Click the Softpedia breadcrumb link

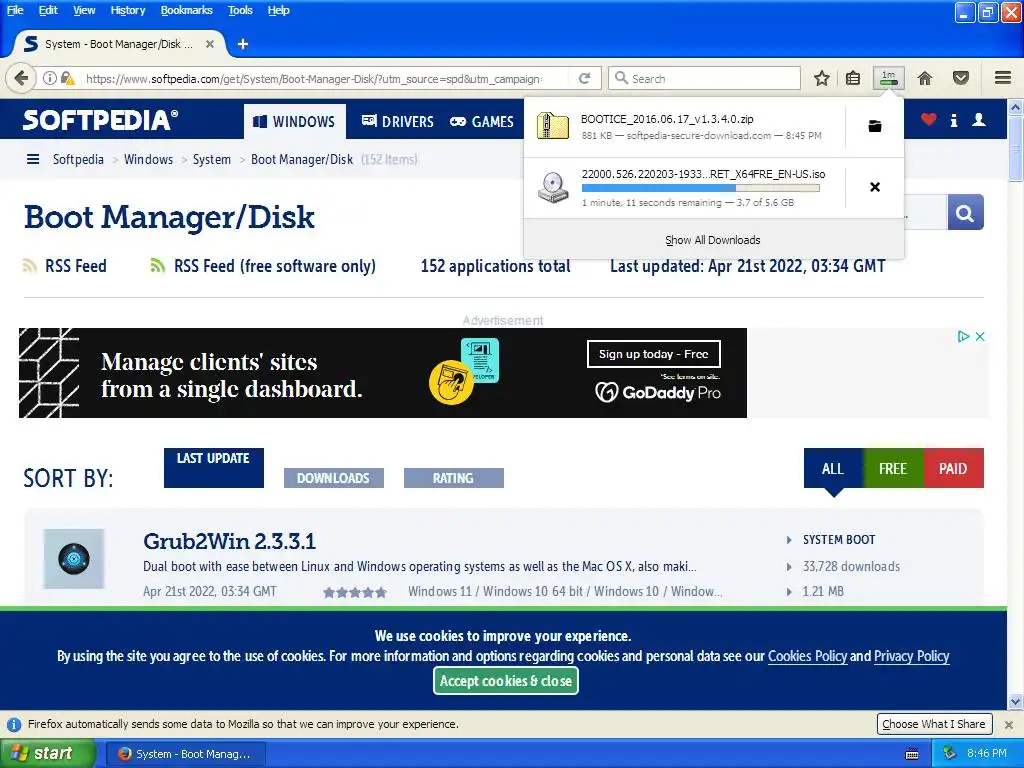pyautogui.click(x=78, y=159)
